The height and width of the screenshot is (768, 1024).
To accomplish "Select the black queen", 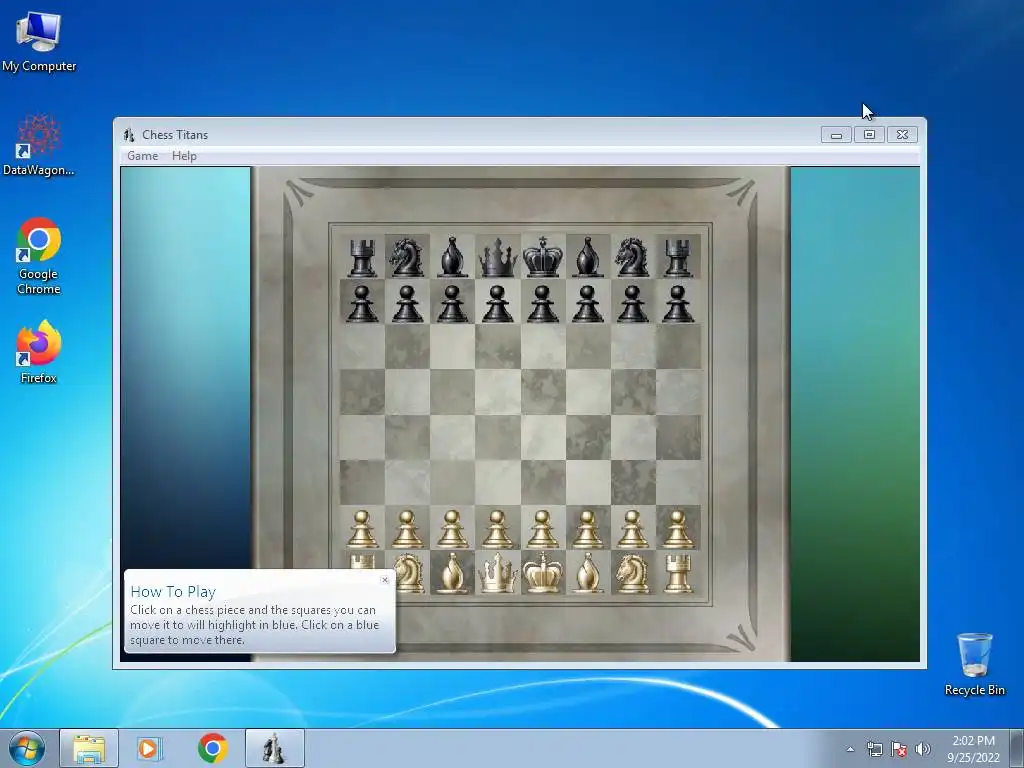I will 498,257.
